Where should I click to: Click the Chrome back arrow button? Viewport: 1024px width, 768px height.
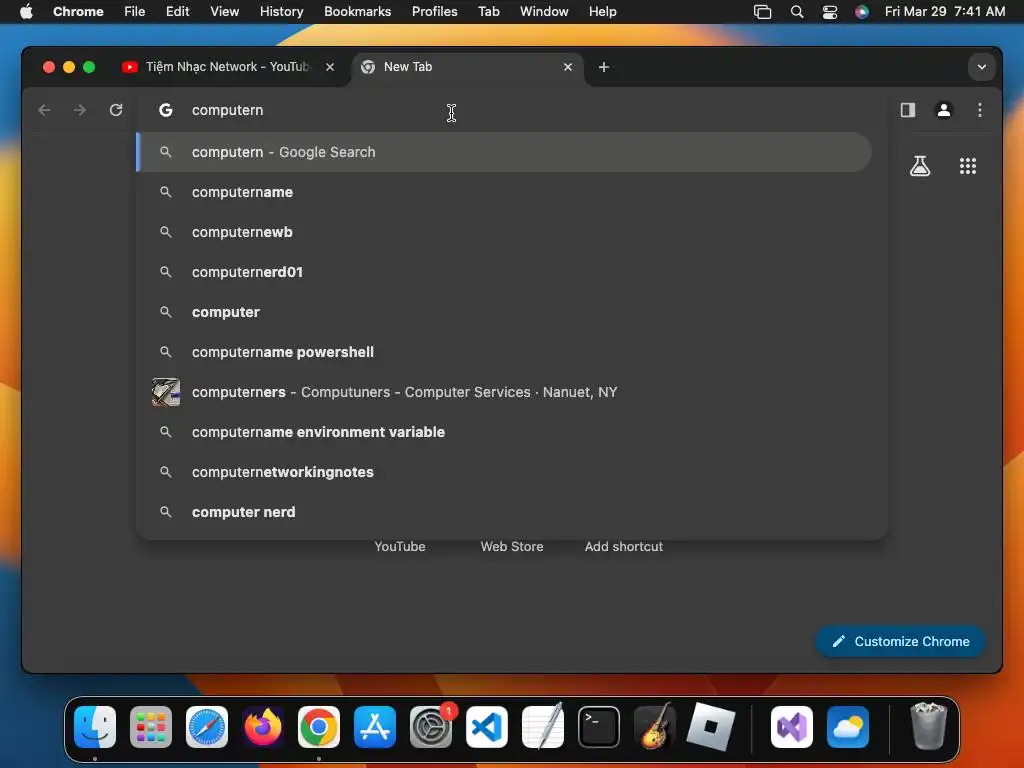point(44,110)
